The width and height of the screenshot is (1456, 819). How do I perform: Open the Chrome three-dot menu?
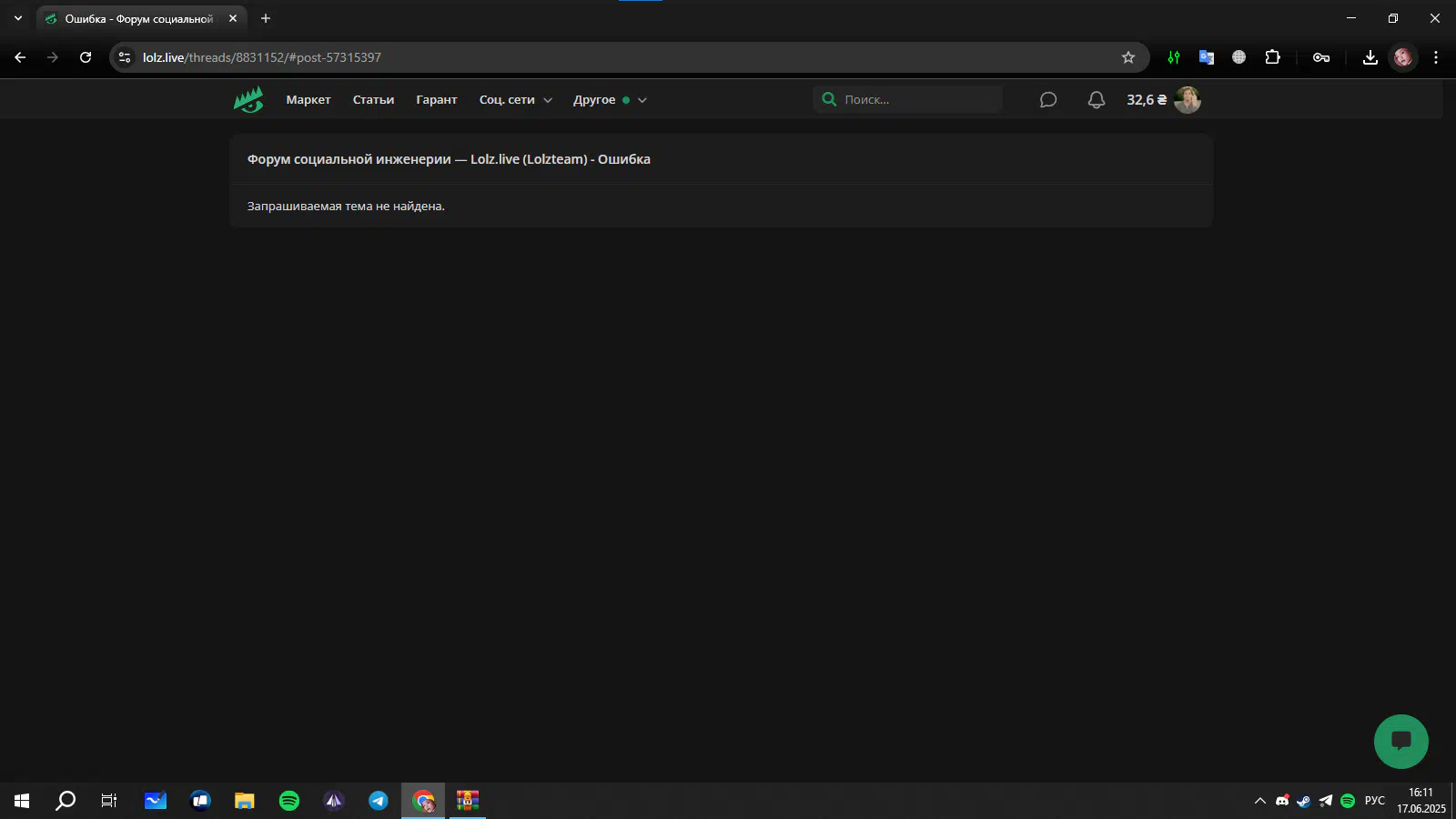point(1436,57)
